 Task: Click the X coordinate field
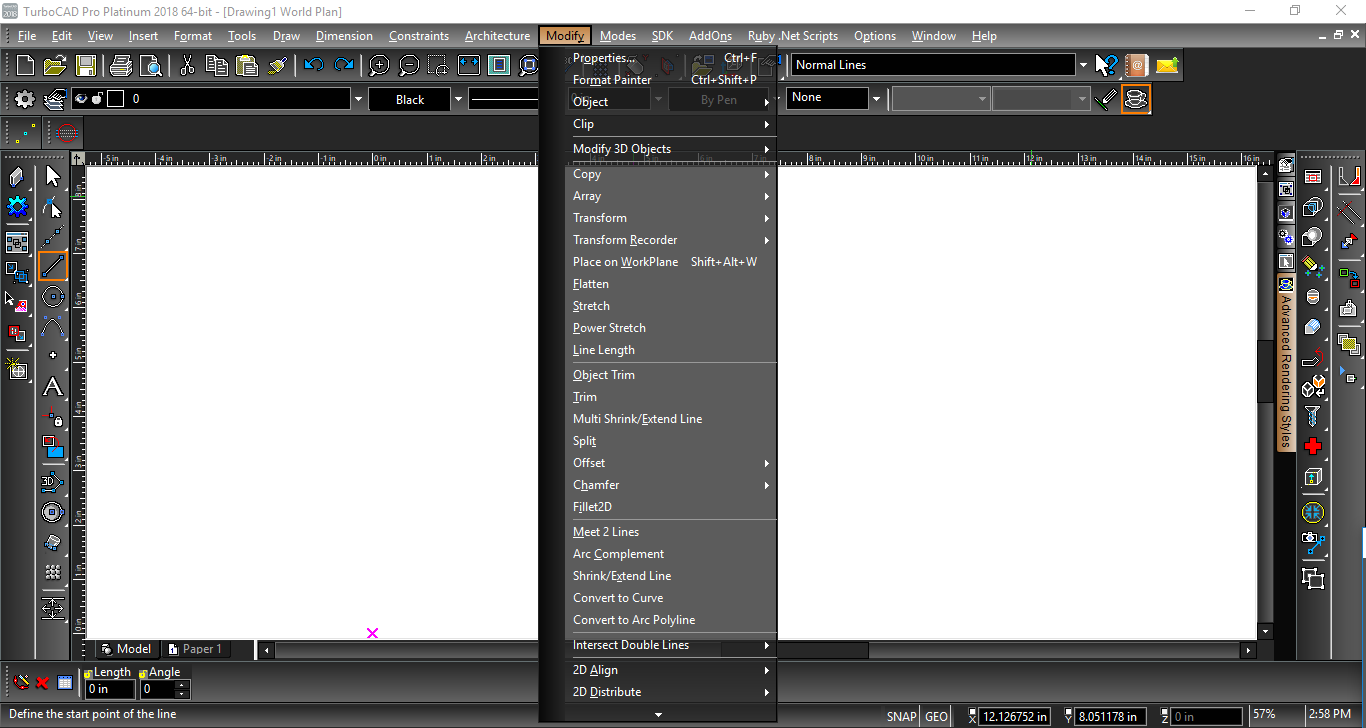pos(1015,716)
